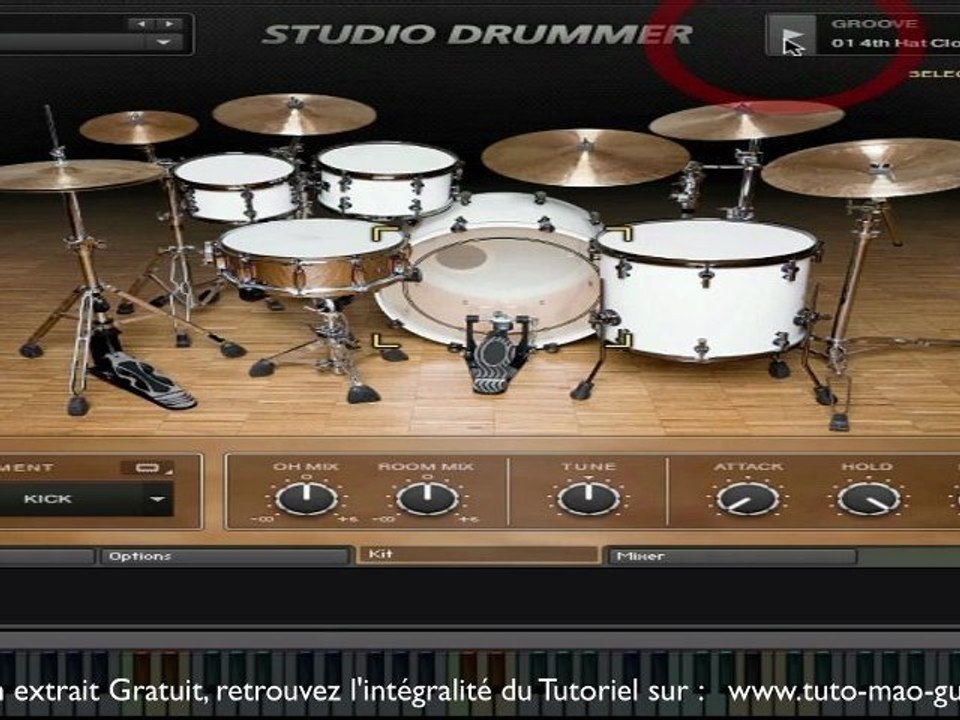
Task: Click the groove name '01 4th Hat Clo'
Action: (x=895, y=43)
